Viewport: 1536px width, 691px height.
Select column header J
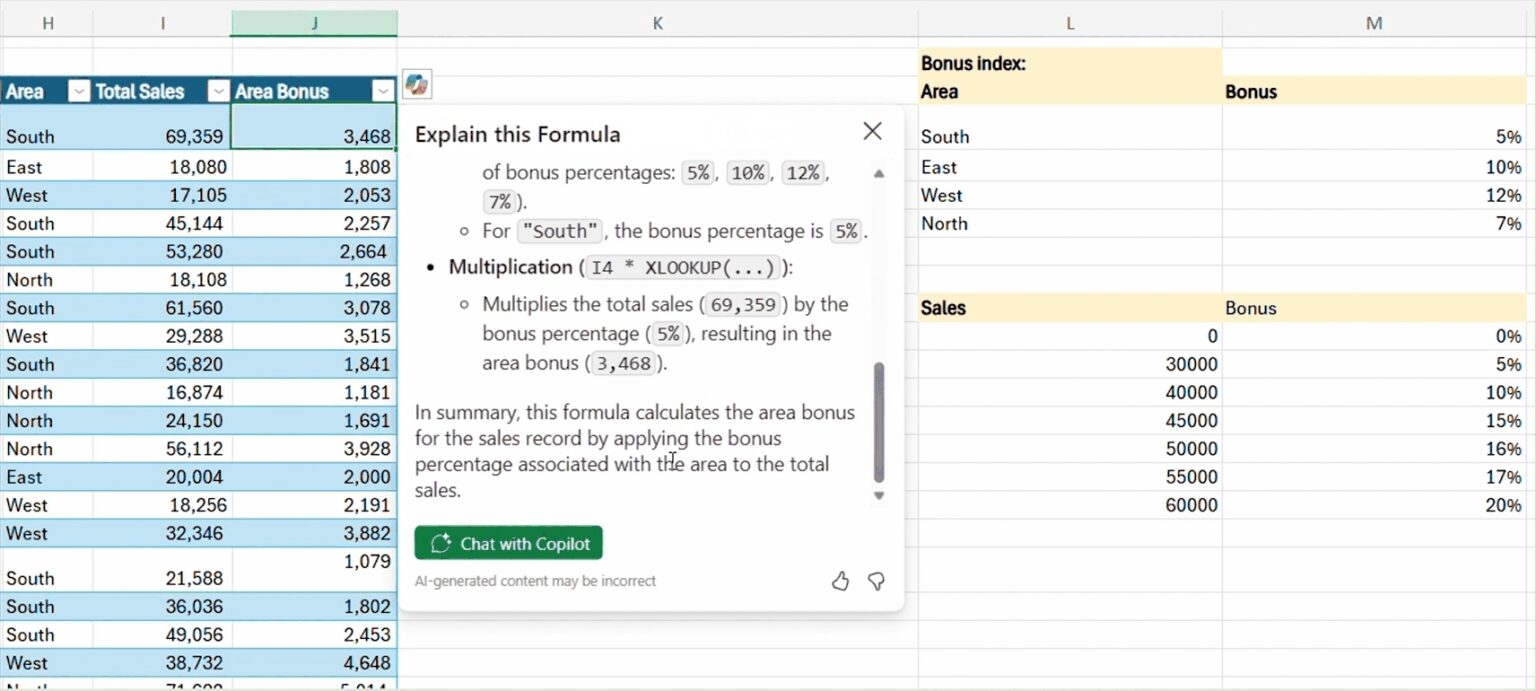(313, 22)
